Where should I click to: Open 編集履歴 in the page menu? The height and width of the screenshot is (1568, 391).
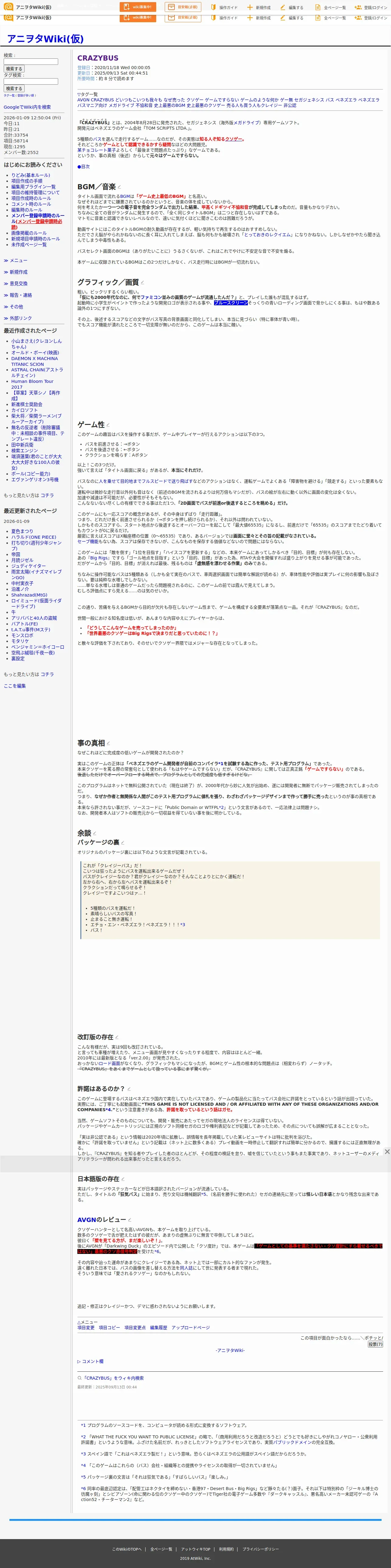point(158,1328)
